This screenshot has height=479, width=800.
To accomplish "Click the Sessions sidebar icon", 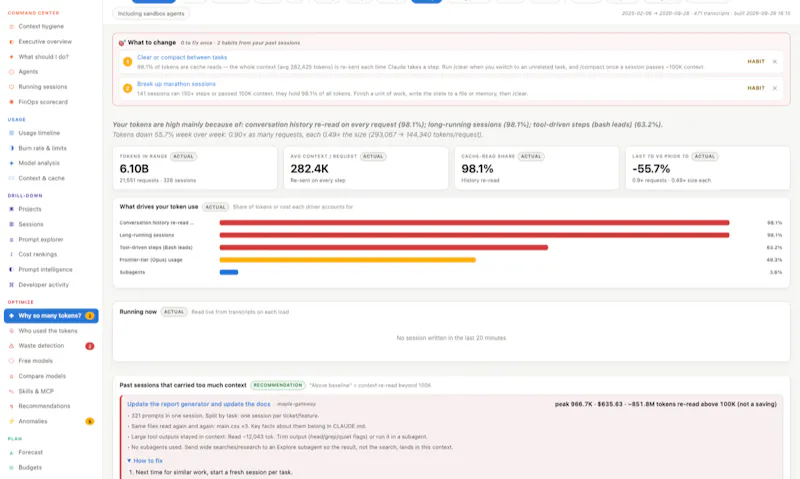I will click(x=11, y=224).
